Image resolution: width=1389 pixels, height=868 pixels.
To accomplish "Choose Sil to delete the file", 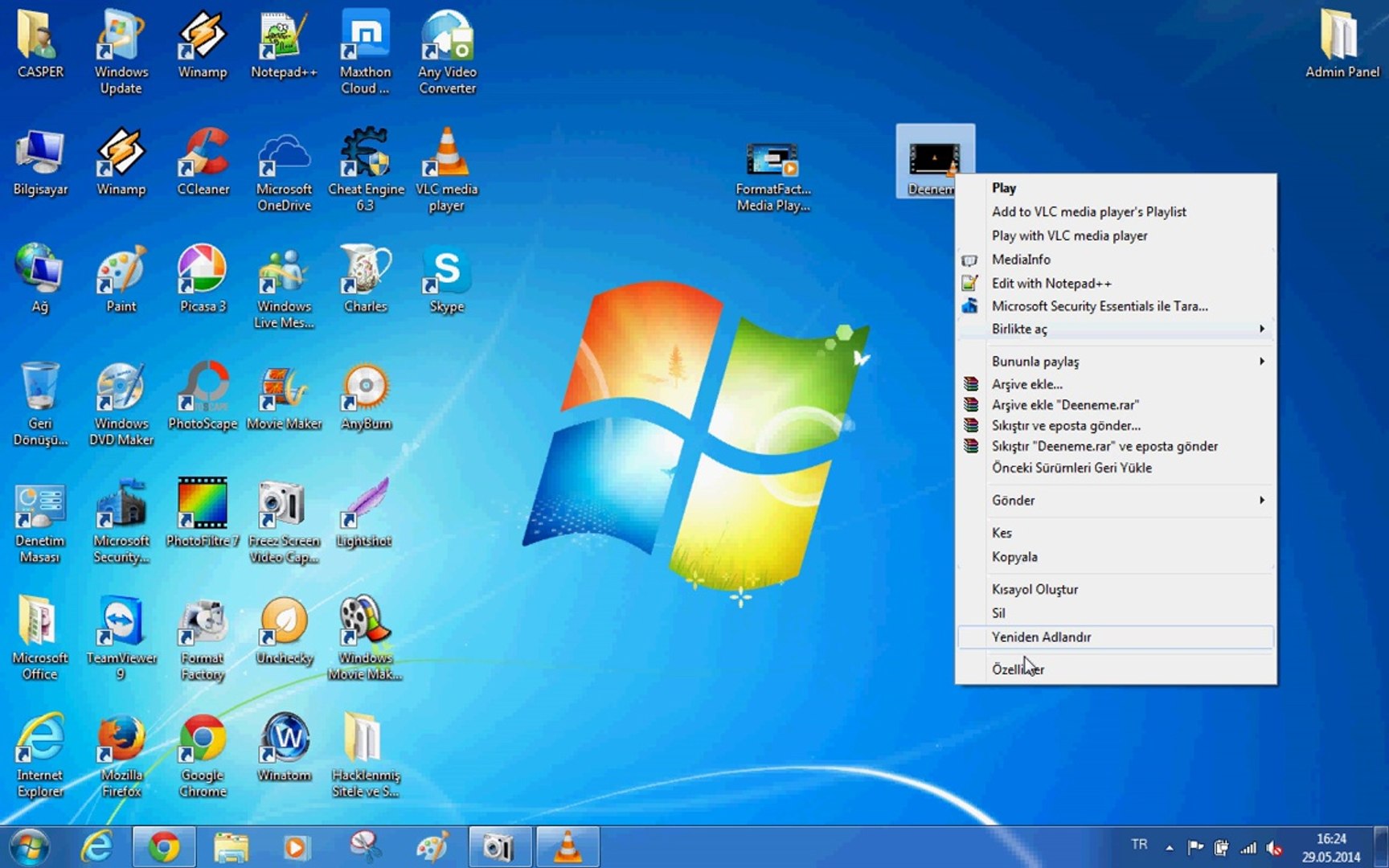I will click(1116, 613).
